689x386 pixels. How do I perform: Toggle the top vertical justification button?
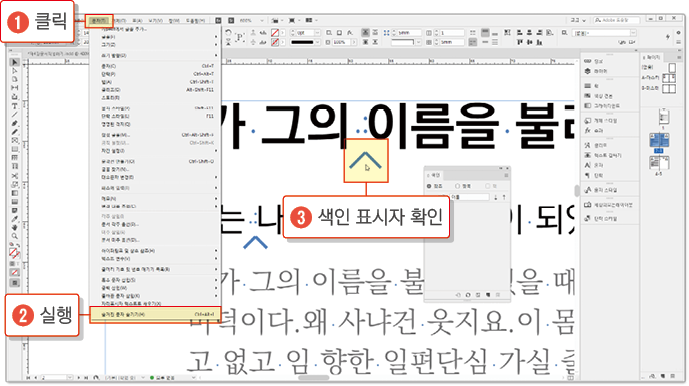pos(485,33)
